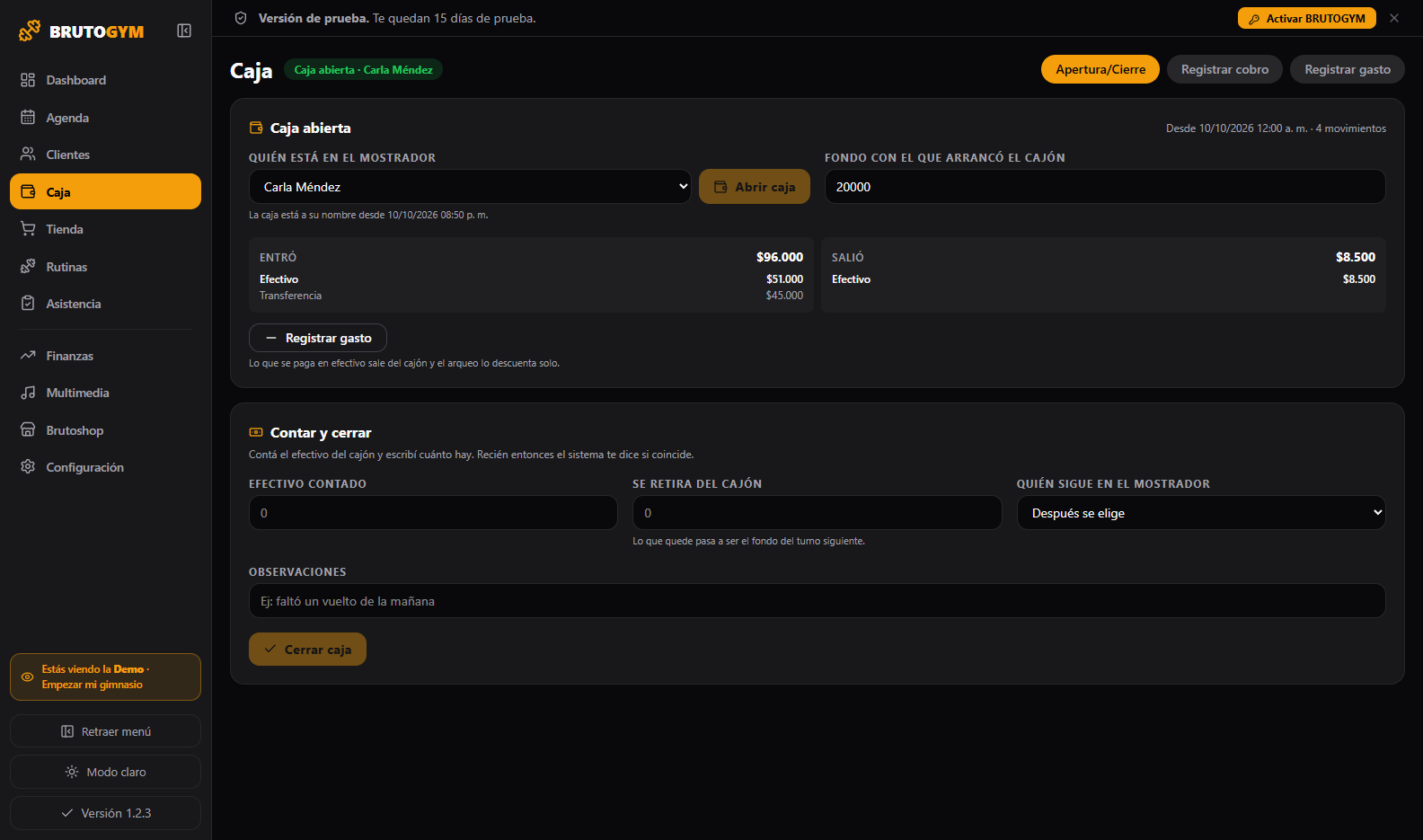This screenshot has height=840, width=1423.
Task: Toggle the sidebar with Retraer menú
Action: [x=105, y=731]
